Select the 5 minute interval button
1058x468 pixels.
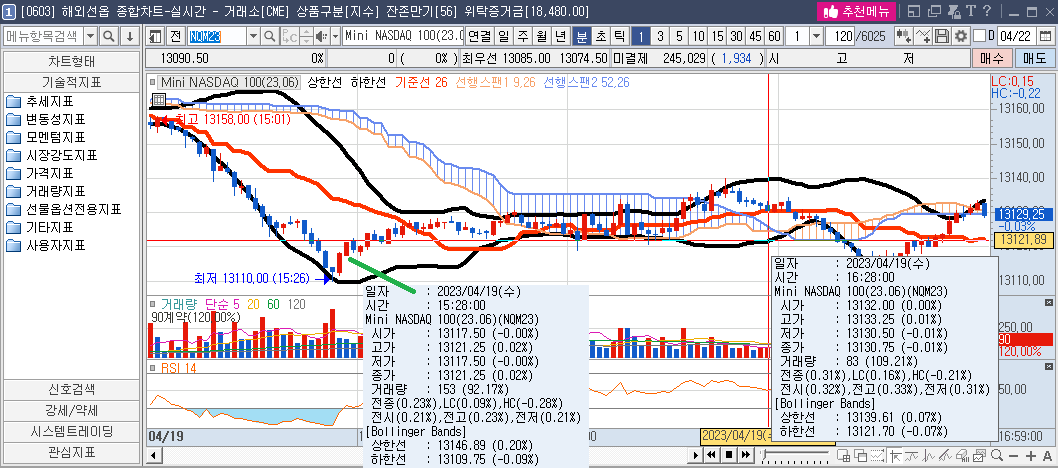click(x=679, y=36)
